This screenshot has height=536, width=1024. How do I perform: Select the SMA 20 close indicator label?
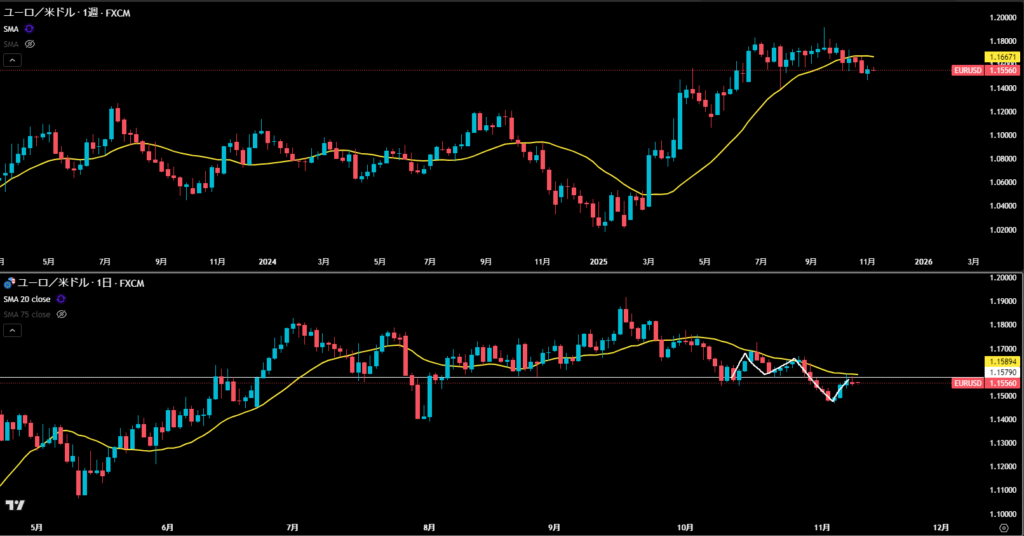(27, 299)
